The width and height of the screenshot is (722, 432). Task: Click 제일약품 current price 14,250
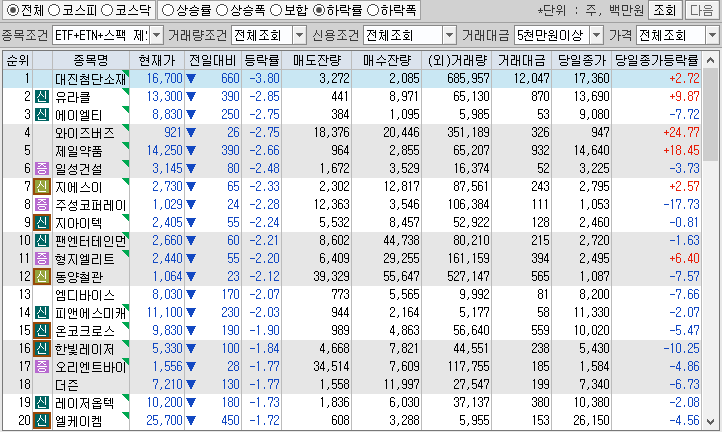click(x=164, y=151)
